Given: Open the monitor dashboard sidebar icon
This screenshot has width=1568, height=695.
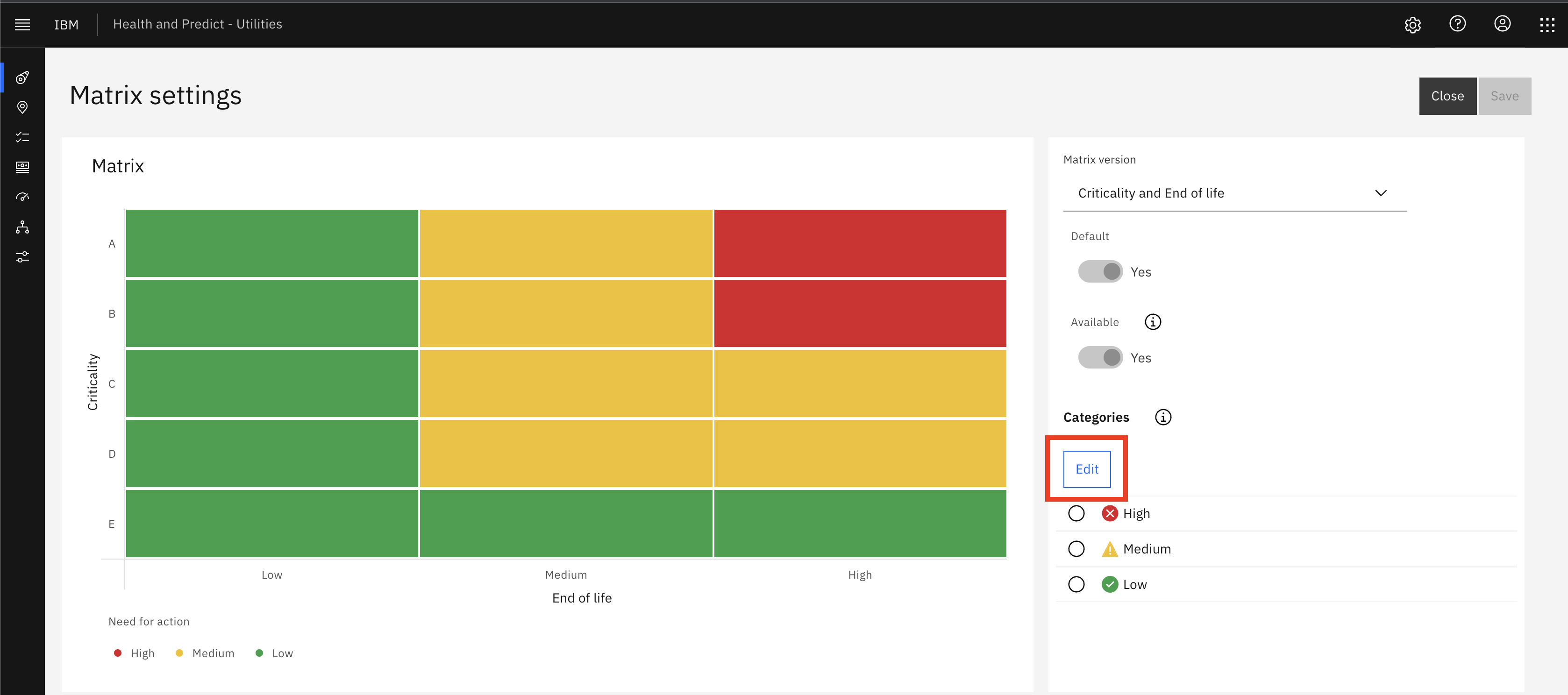Looking at the screenshot, I should (22, 167).
